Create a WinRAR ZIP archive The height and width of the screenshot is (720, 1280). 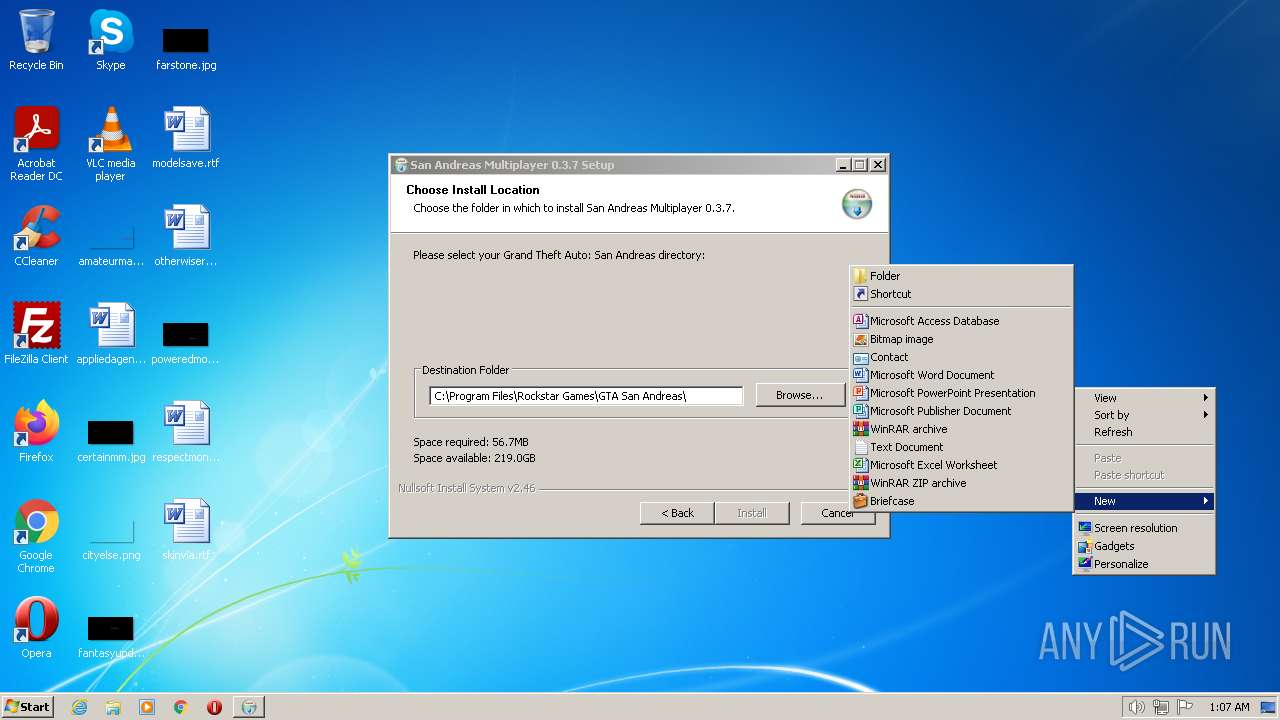pos(961,483)
